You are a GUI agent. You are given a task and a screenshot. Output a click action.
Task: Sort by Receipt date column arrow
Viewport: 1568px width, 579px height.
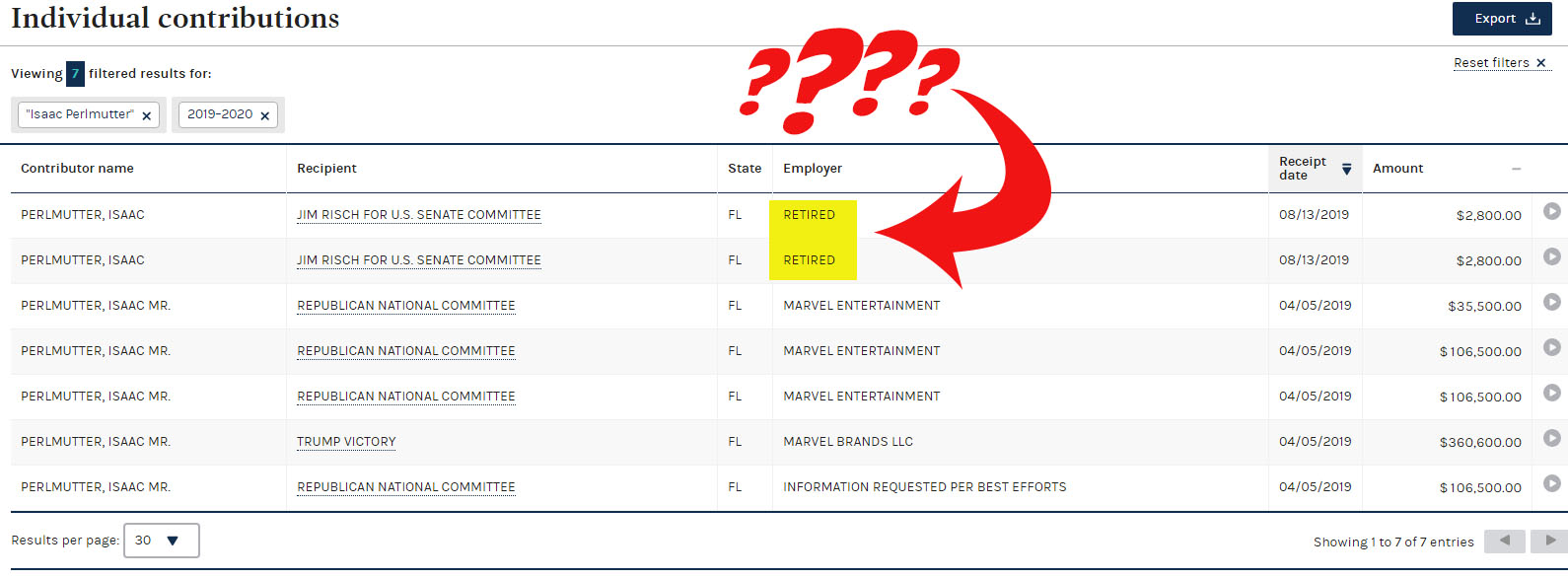click(x=1346, y=170)
